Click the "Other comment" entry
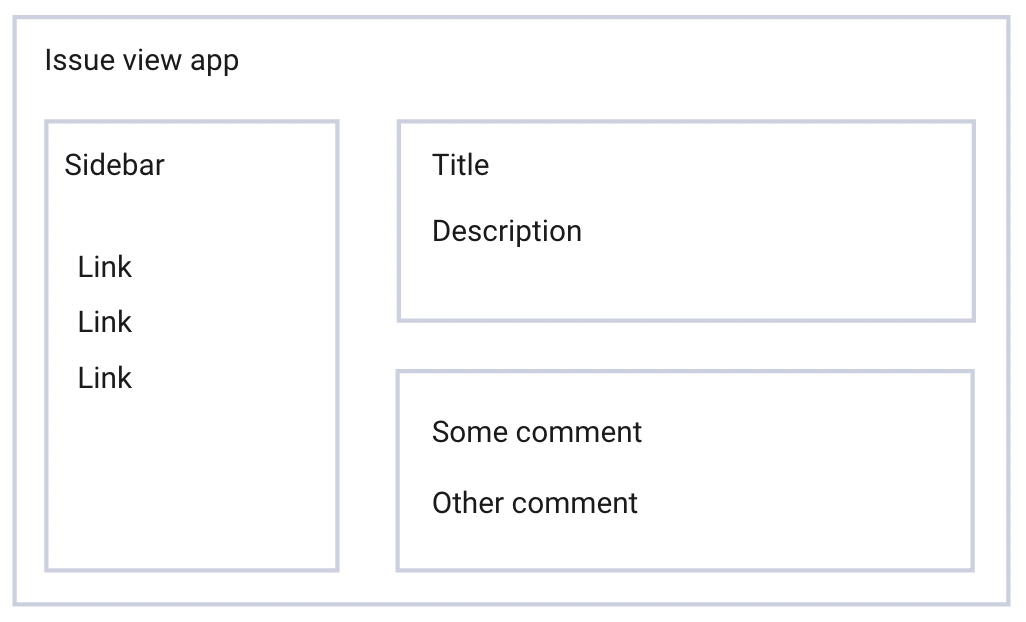This screenshot has height=622, width=1026. [x=535, y=502]
